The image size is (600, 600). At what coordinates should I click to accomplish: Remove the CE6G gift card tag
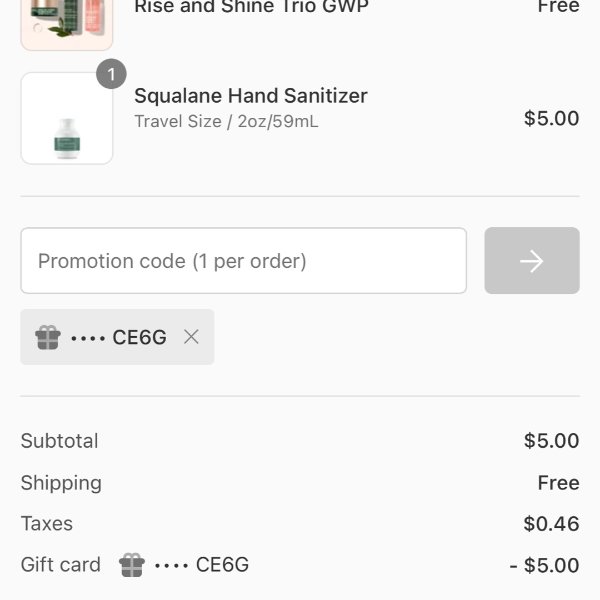coord(191,337)
